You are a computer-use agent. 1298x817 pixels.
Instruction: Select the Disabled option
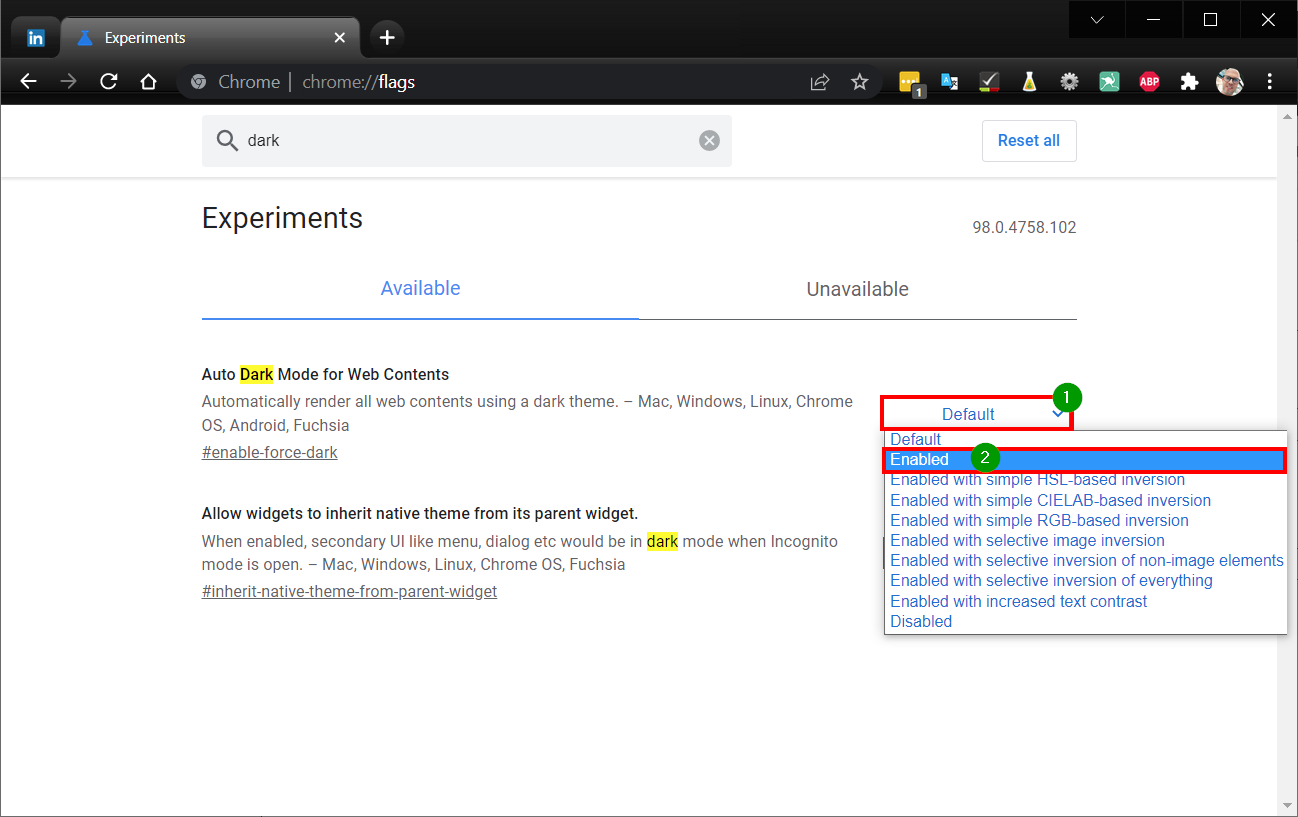click(x=1085, y=621)
